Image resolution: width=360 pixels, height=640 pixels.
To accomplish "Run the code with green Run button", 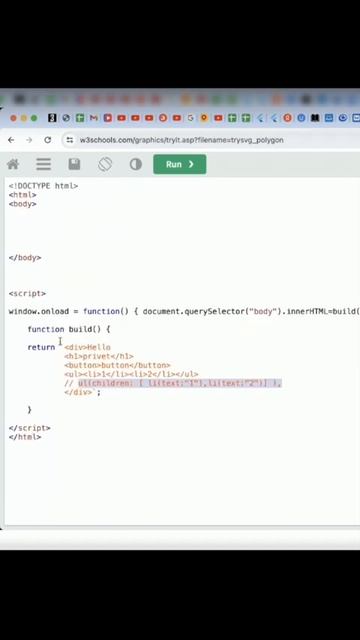I will 180,164.
